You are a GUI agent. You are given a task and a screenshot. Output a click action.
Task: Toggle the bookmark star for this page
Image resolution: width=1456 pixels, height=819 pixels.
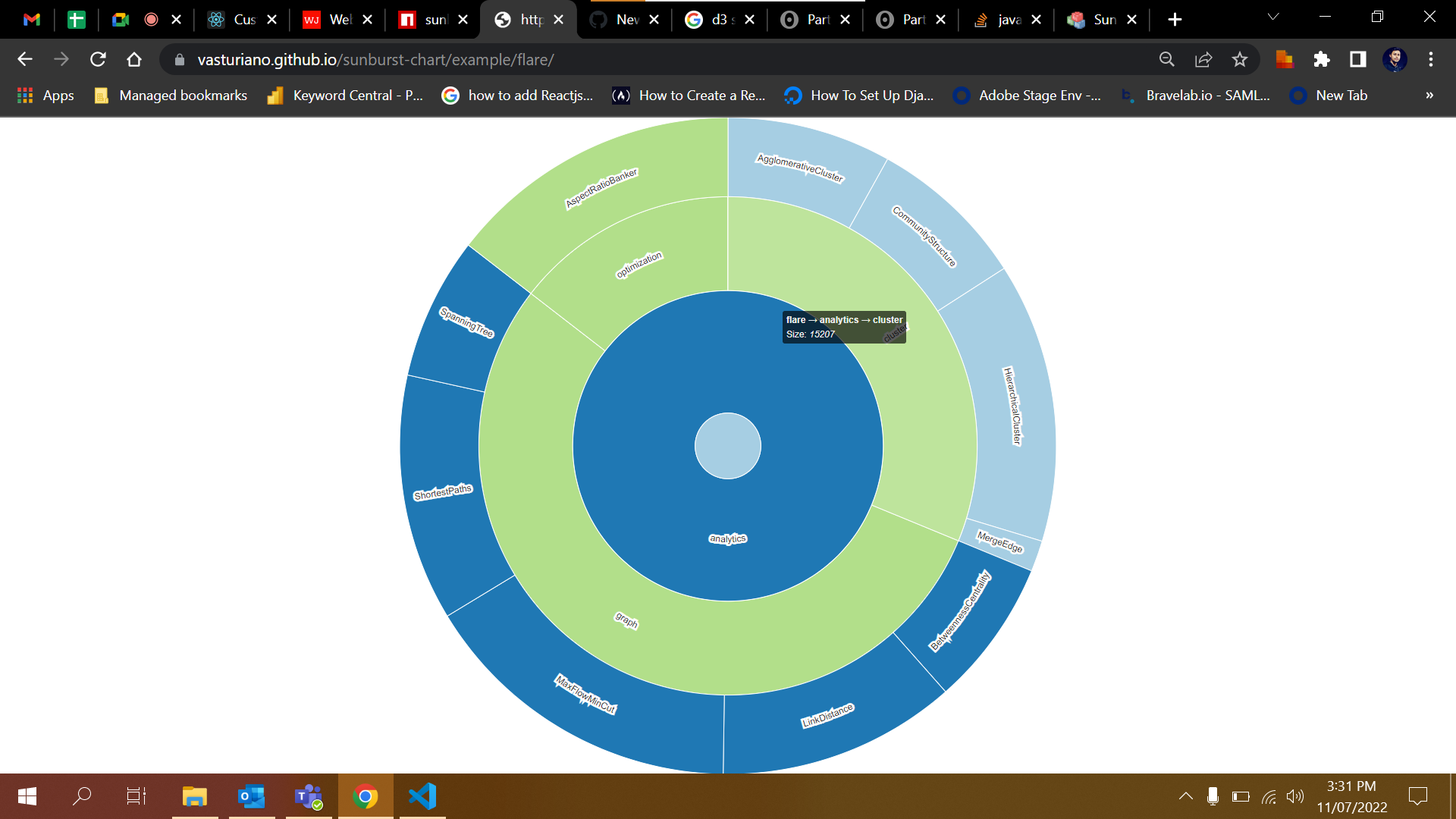click(1241, 59)
